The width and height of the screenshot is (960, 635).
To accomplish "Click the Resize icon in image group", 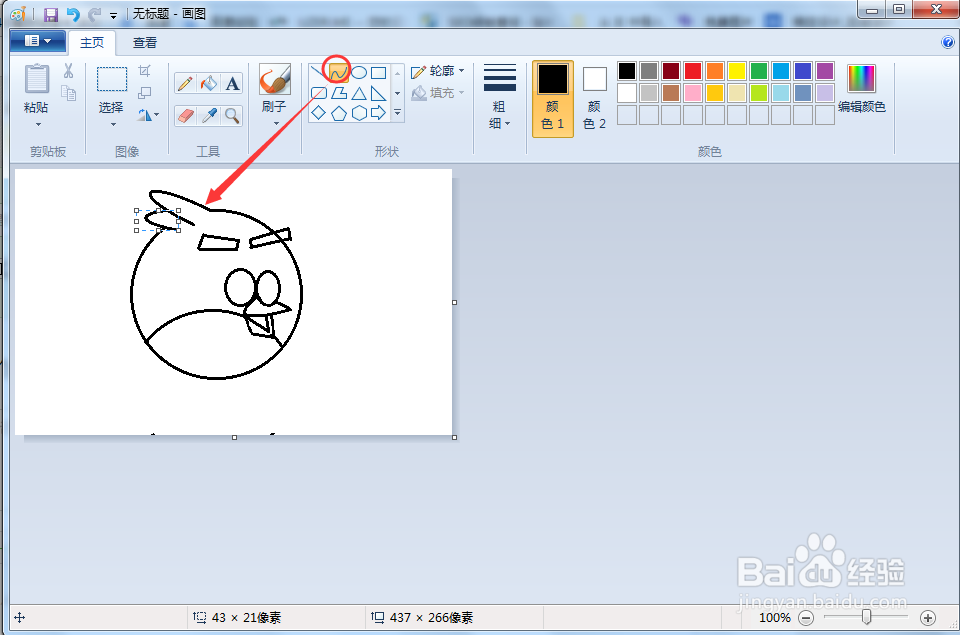I will (144, 92).
